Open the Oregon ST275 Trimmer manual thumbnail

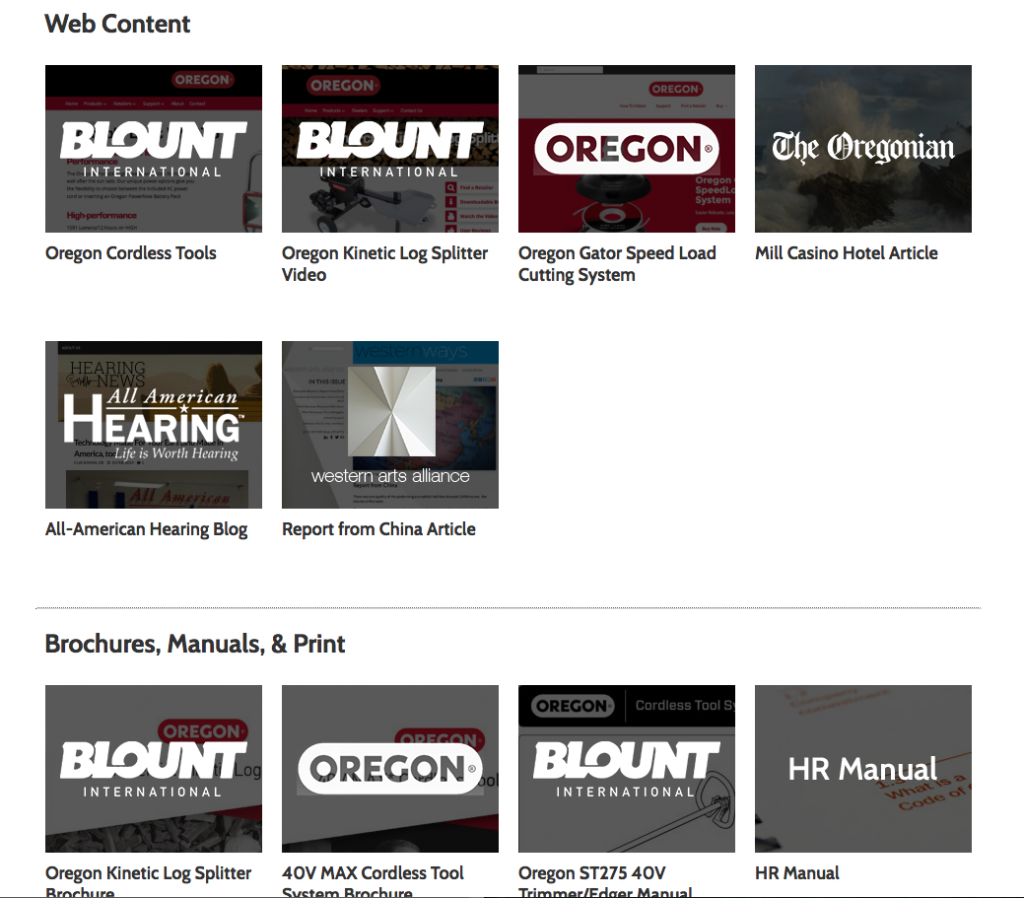click(626, 768)
